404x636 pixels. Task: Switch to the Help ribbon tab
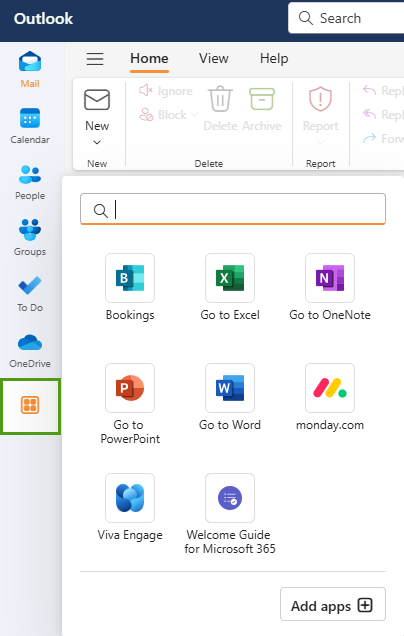coord(274,58)
